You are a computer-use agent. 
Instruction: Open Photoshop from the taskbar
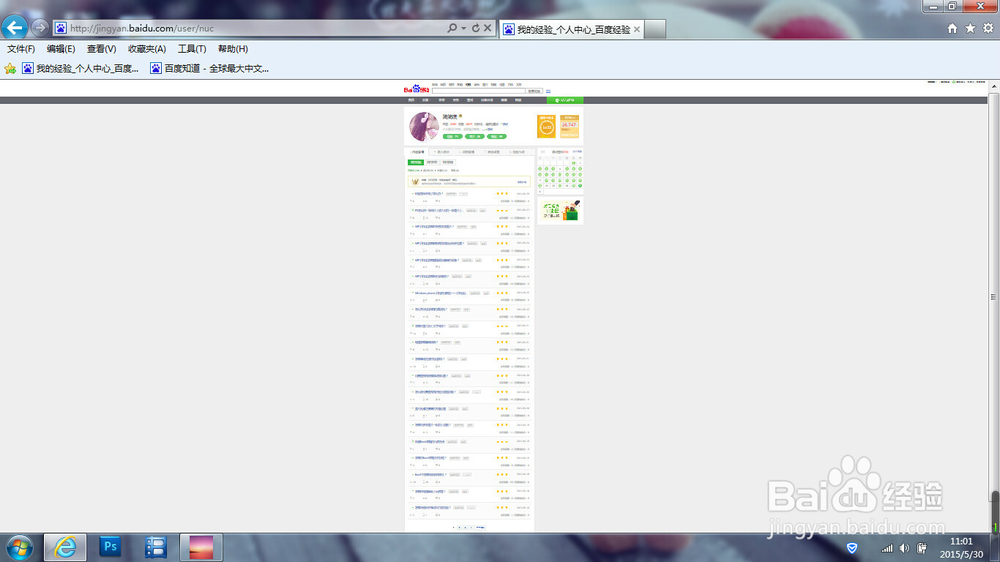[110, 547]
